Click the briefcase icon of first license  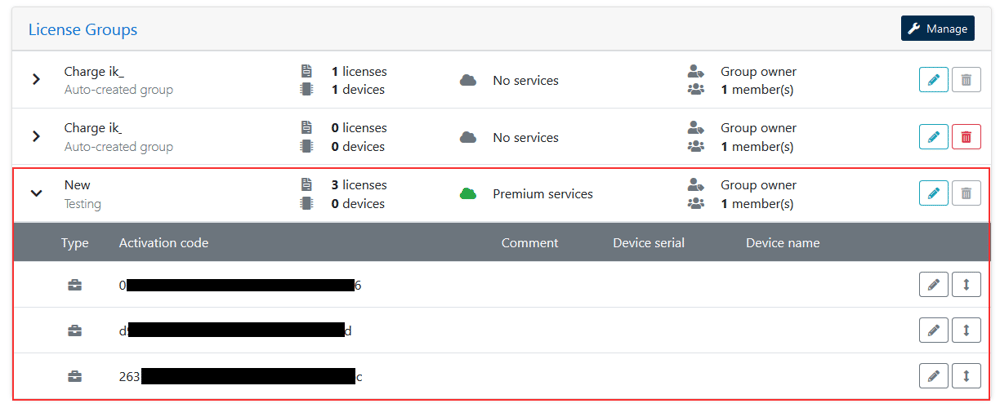tap(75, 285)
